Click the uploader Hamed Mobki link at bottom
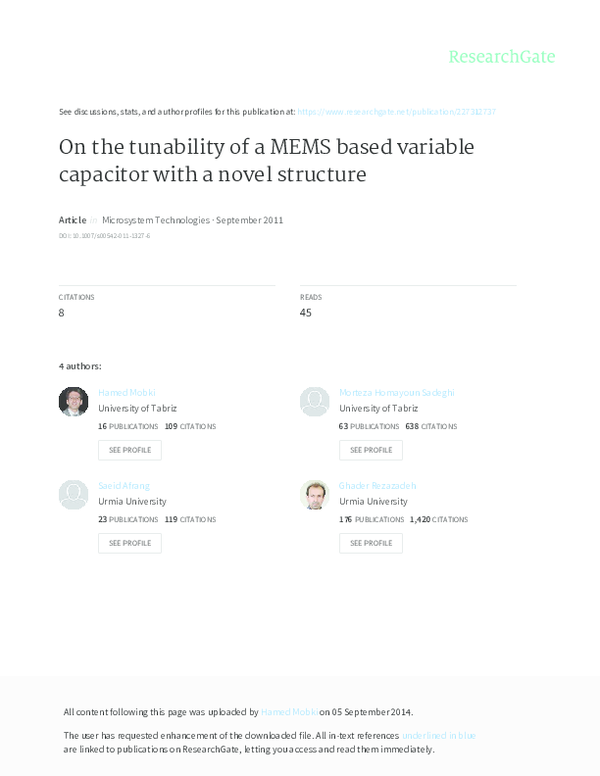 289,712
